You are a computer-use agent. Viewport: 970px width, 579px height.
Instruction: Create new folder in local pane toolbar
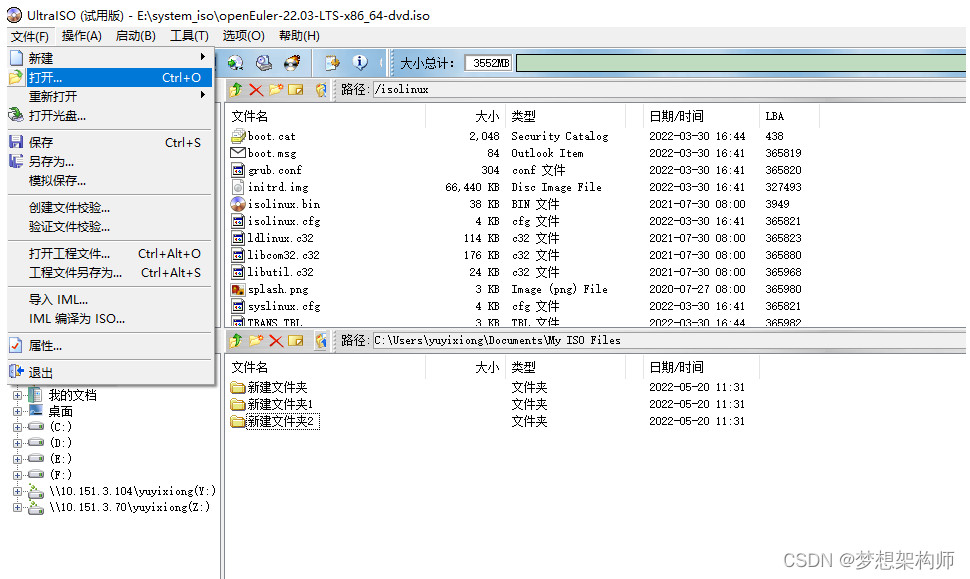tap(256, 340)
